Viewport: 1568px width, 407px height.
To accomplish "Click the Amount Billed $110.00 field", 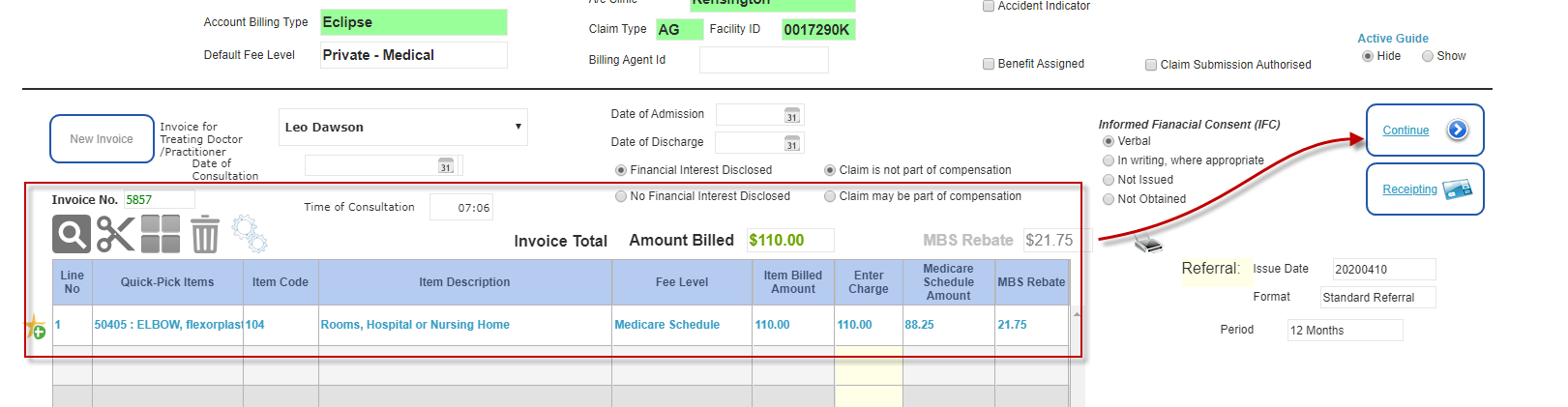I will [790, 241].
